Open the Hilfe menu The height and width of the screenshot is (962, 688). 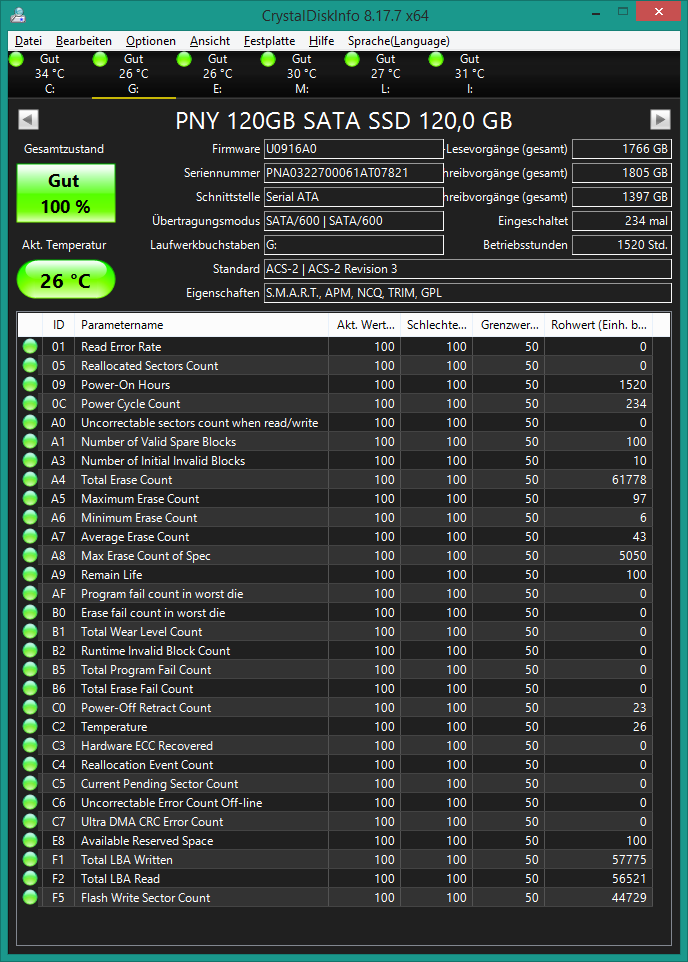pyautogui.click(x=321, y=41)
